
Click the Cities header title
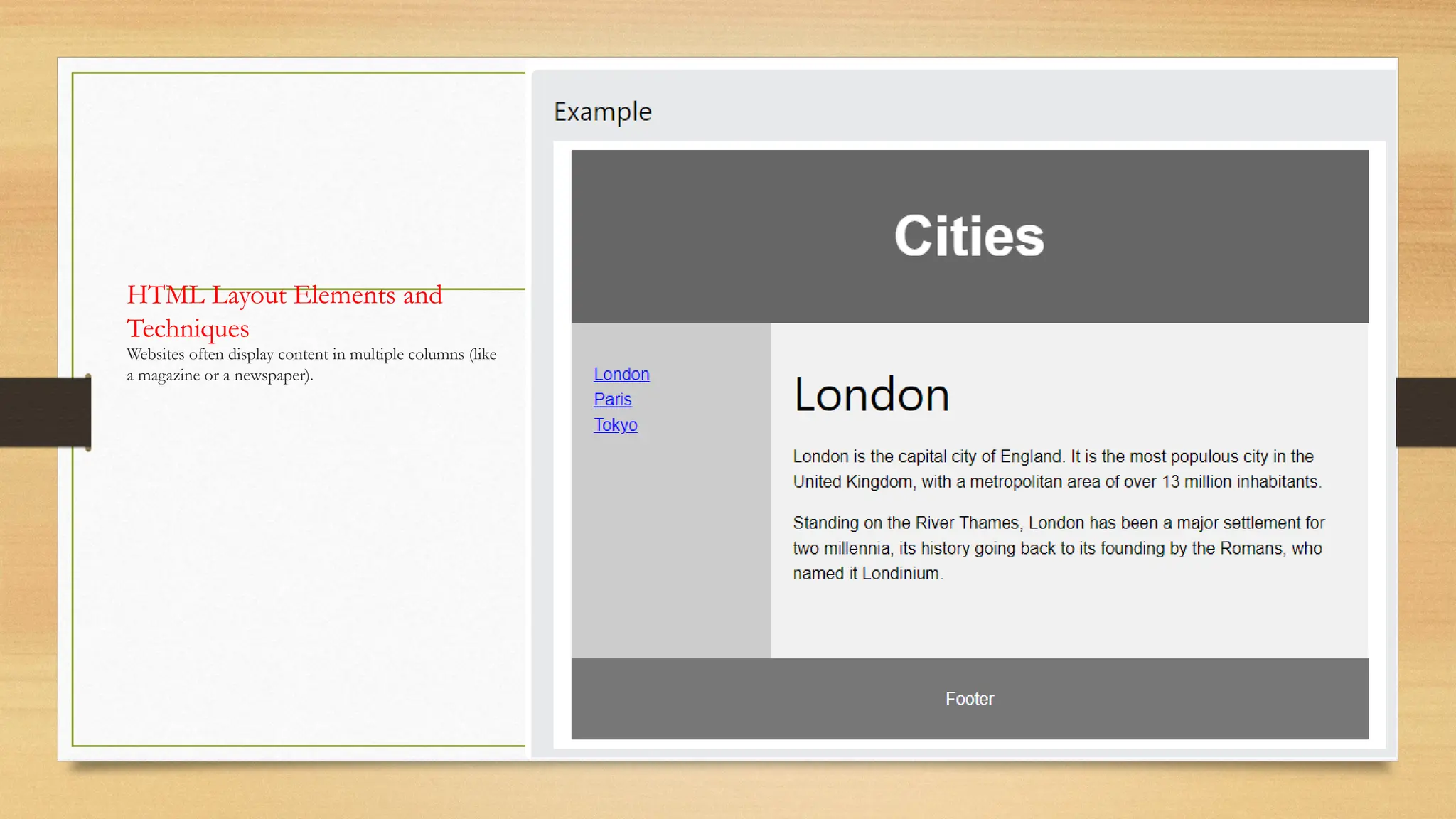[x=969, y=236]
